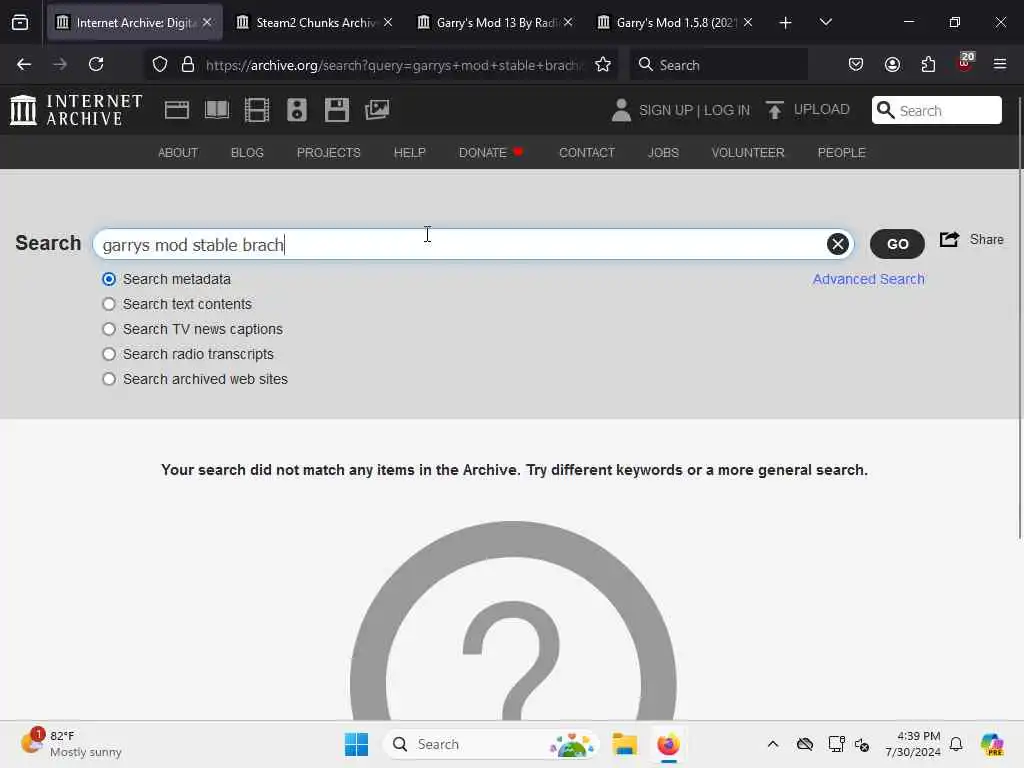Click the header Search box in Internet Archive
Image resolution: width=1024 pixels, height=768 pixels.
[x=936, y=110]
